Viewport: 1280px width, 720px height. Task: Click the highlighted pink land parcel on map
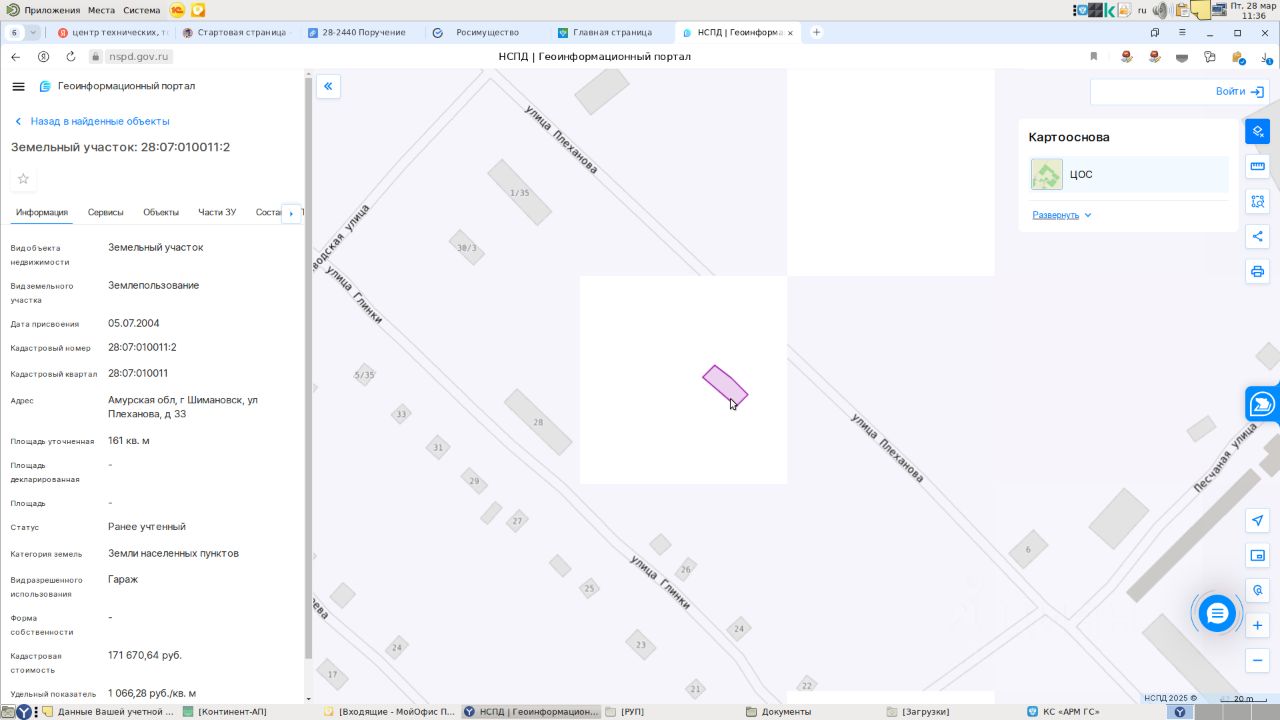pos(724,385)
